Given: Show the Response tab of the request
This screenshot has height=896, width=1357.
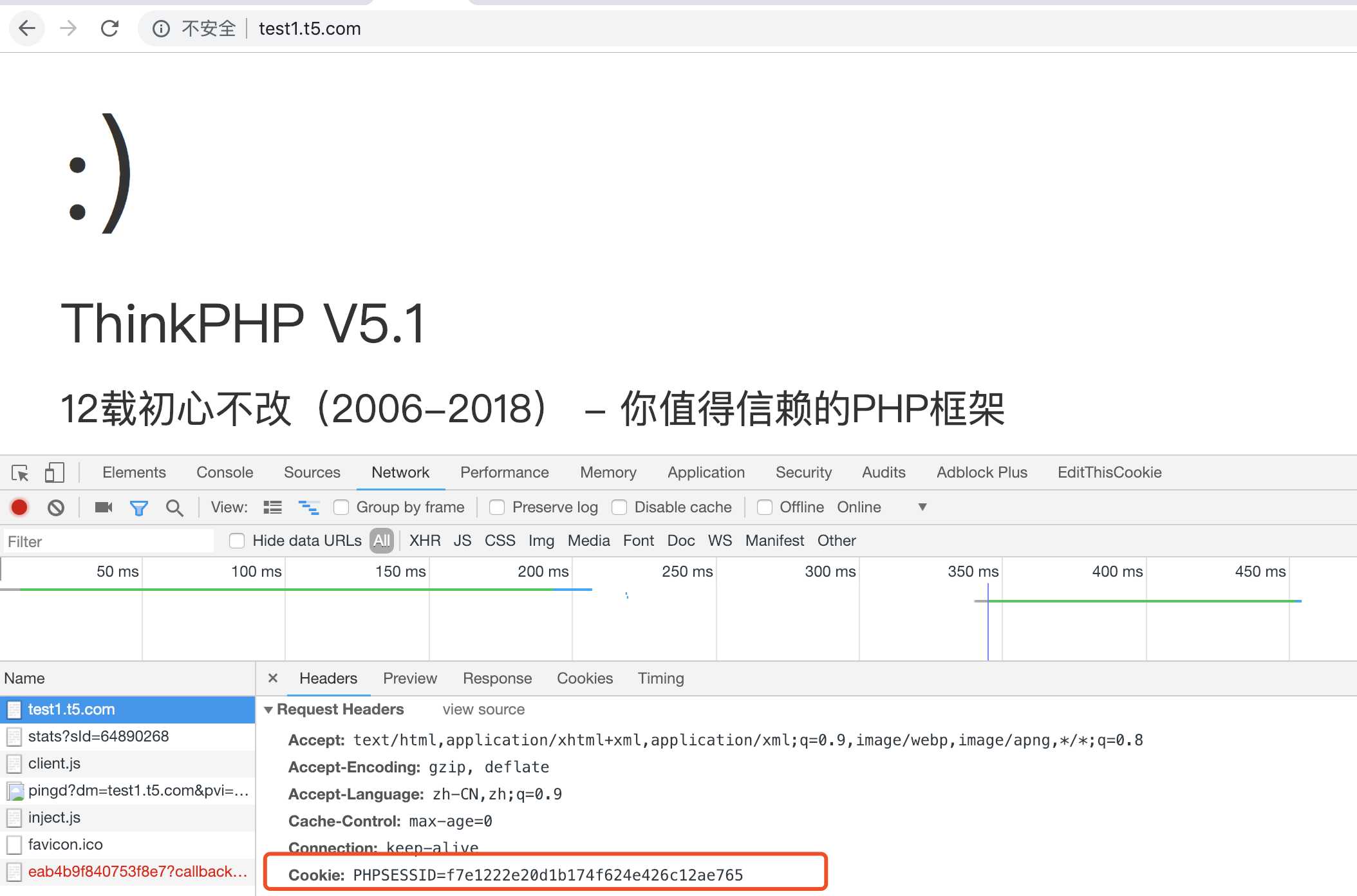Looking at the screenshot, I should tap(498, 678).
